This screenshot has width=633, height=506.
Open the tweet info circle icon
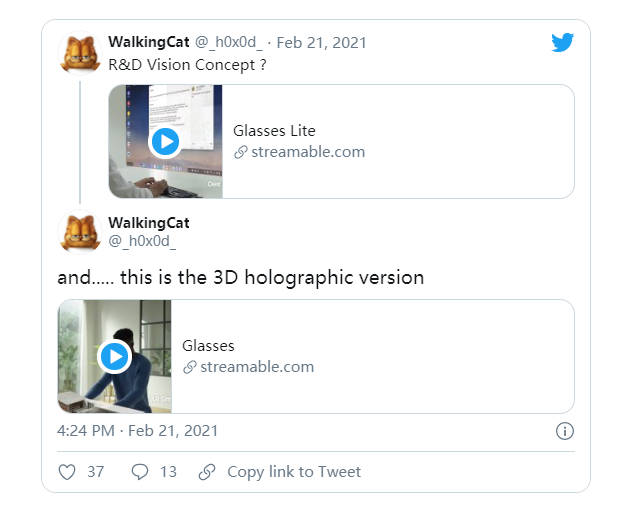pos(564,431)
